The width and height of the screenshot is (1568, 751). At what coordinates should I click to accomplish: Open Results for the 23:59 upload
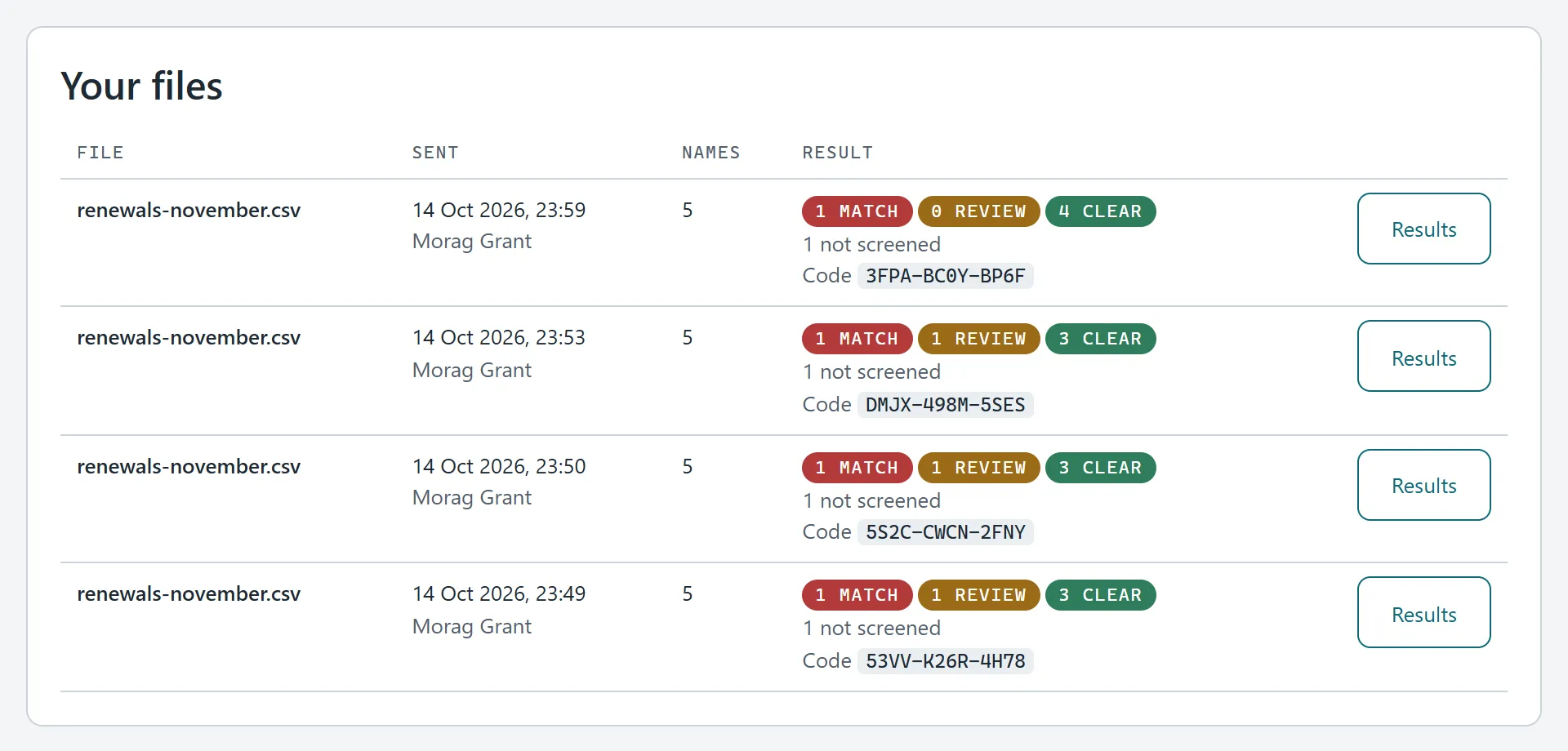(x=1423, y=229)
